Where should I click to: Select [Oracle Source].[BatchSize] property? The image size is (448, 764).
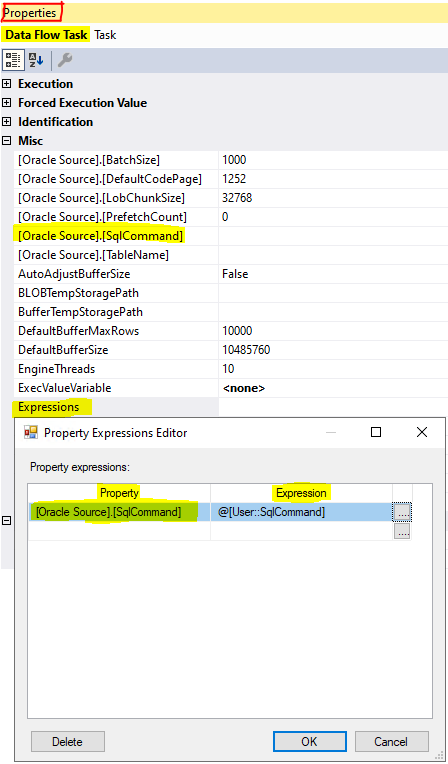(89, 160)
